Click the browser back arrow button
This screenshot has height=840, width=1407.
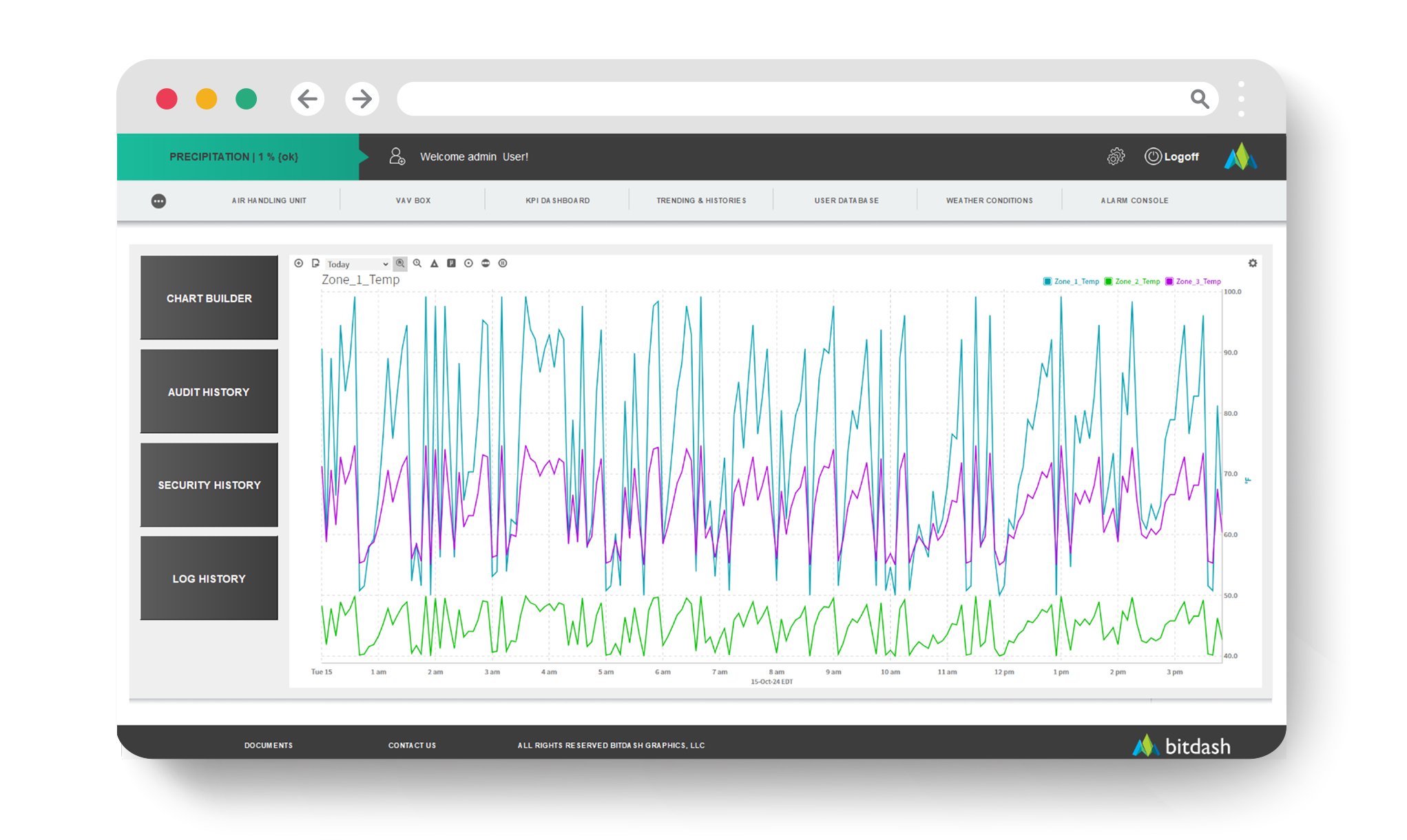307,99
